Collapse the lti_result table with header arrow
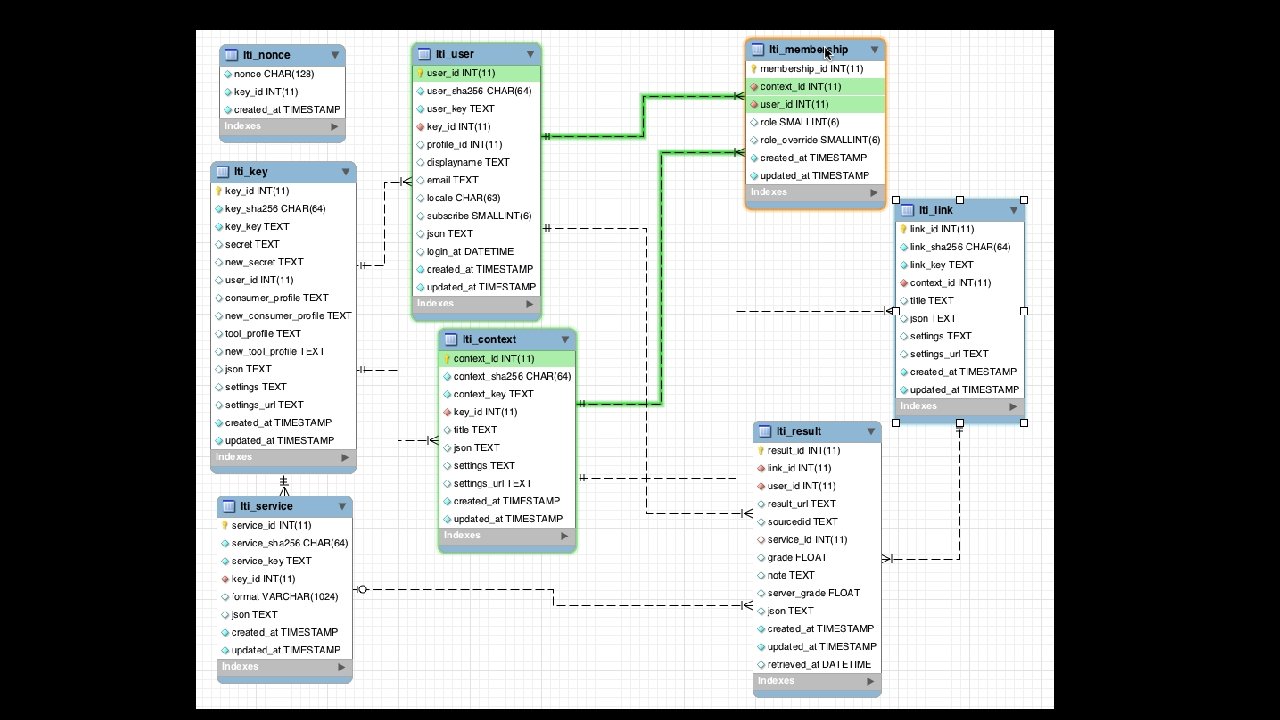The width and height of the screenshot is (1280, 720). point(871,432)
